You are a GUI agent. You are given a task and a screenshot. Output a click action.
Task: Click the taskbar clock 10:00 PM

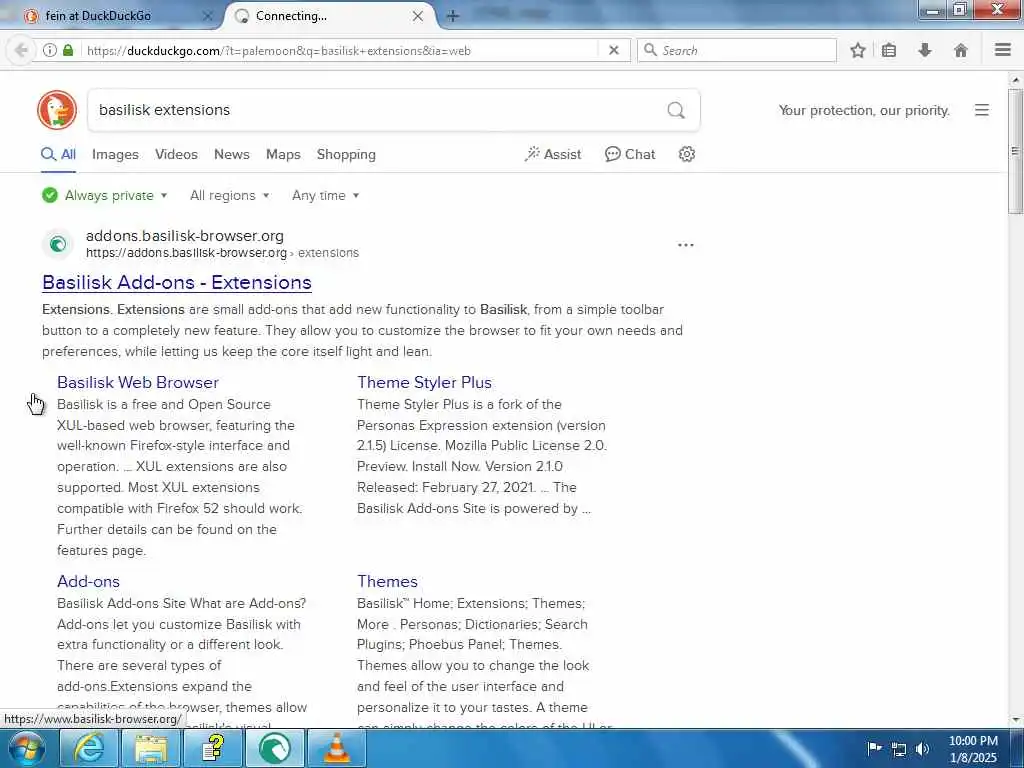coord(973,741)
